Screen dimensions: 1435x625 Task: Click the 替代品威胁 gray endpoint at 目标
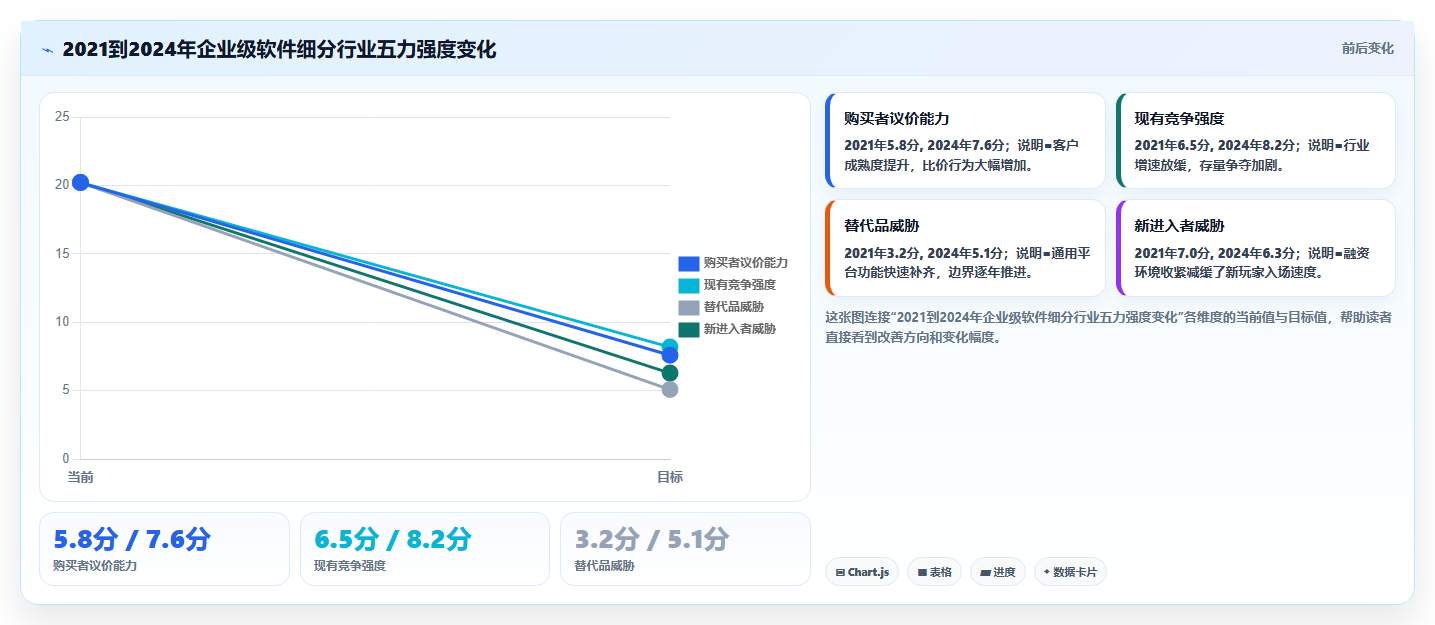click(x=670, y=389)
